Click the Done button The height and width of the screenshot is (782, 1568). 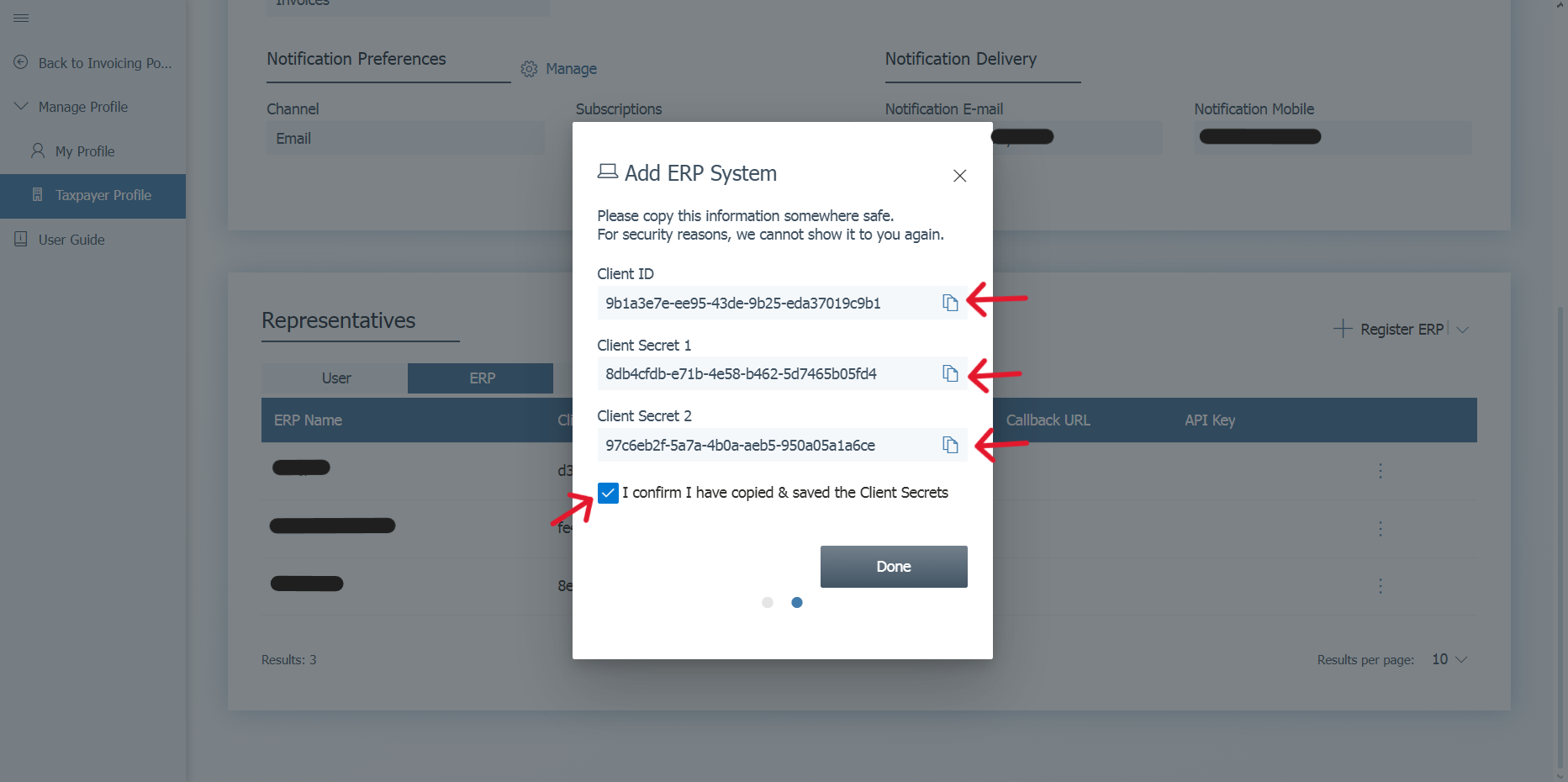click(x=893, y=567)
